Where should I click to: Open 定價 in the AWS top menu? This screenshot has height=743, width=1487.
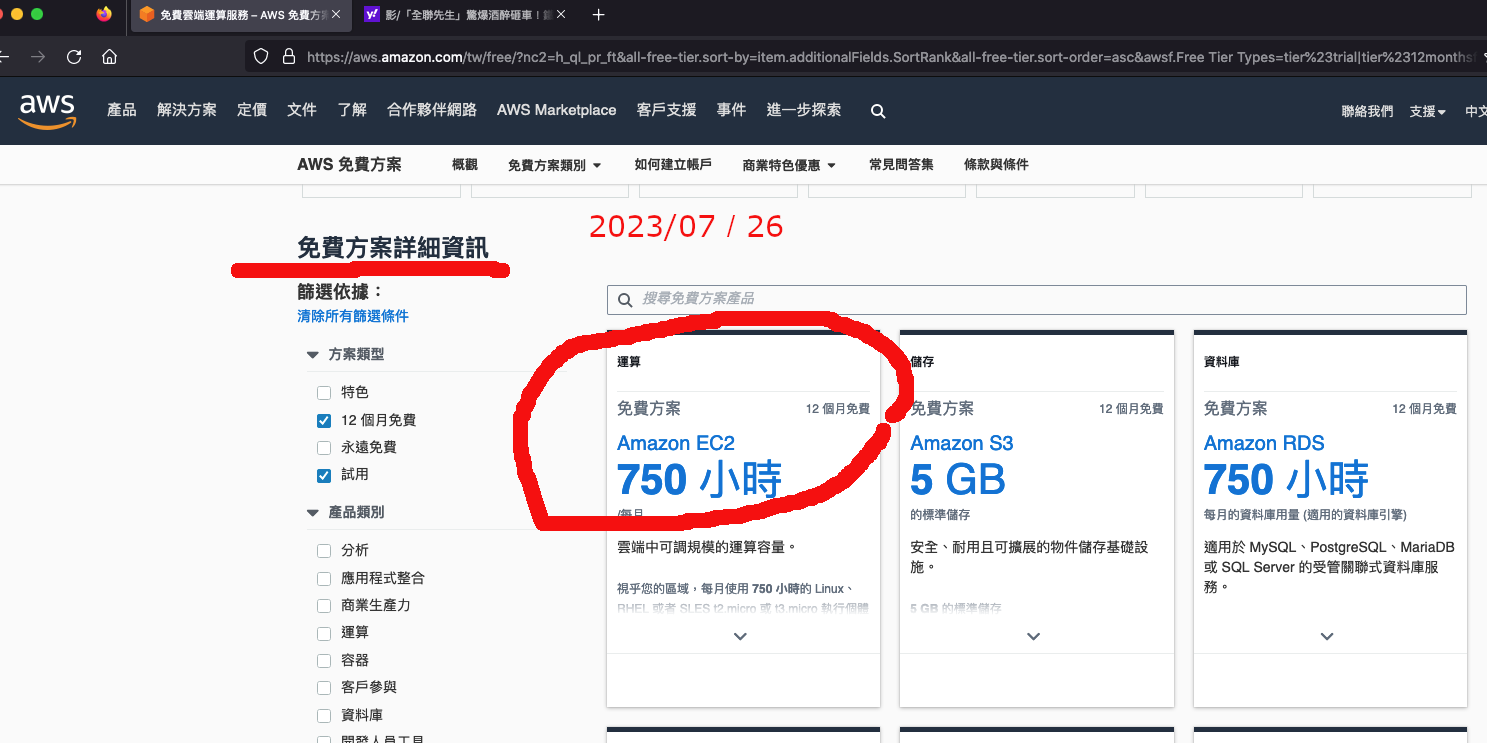[x=251, y=110]
